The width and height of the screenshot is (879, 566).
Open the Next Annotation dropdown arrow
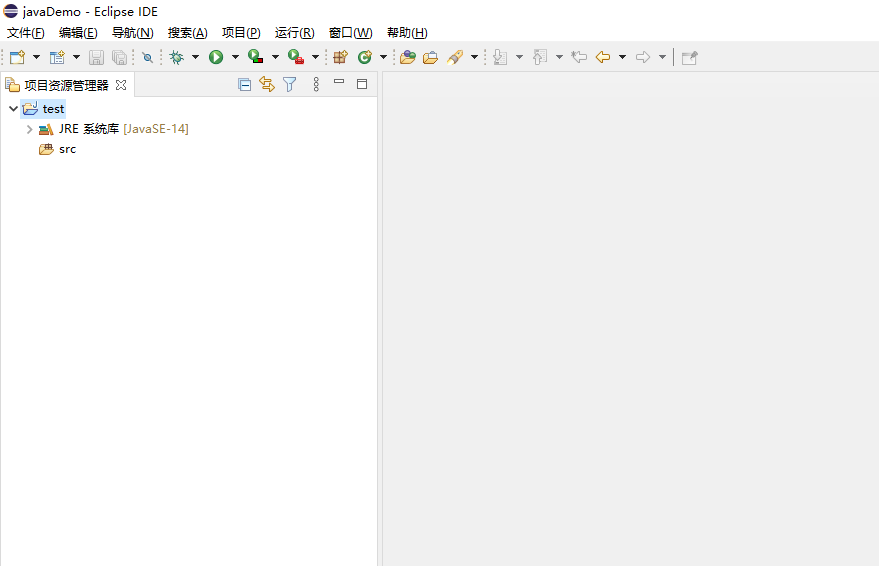coord(519,57)
